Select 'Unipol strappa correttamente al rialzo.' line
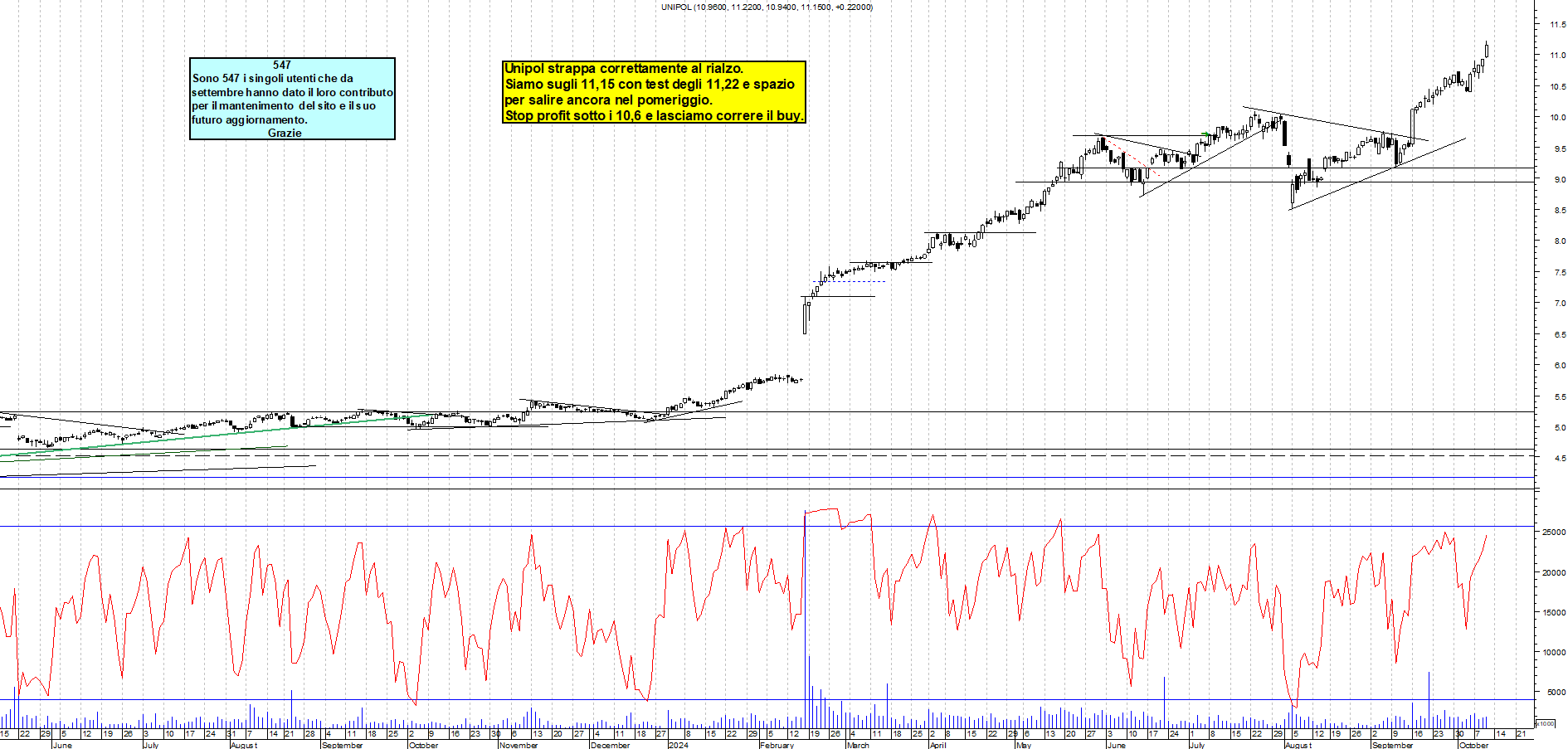The image size is (1568, 749). (x=624, y=69)
